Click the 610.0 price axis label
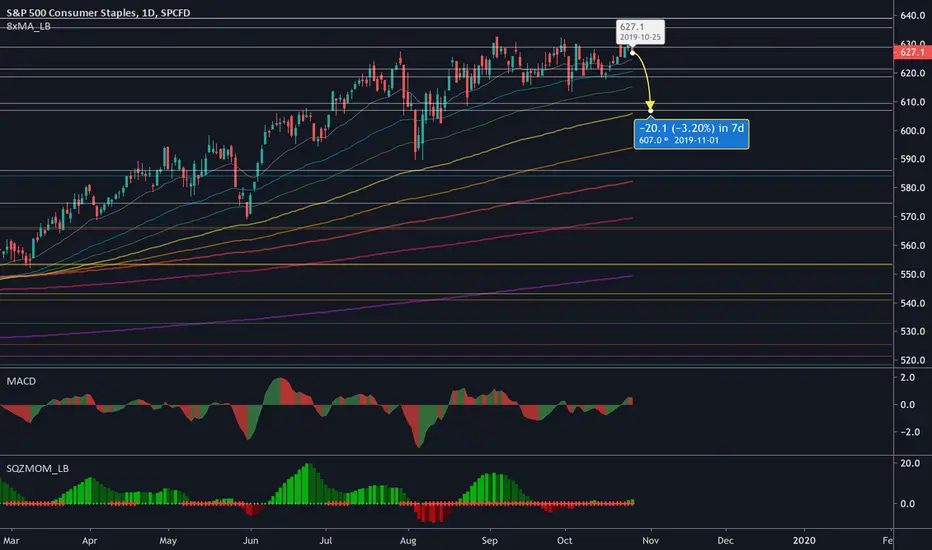 pos(912,102)
